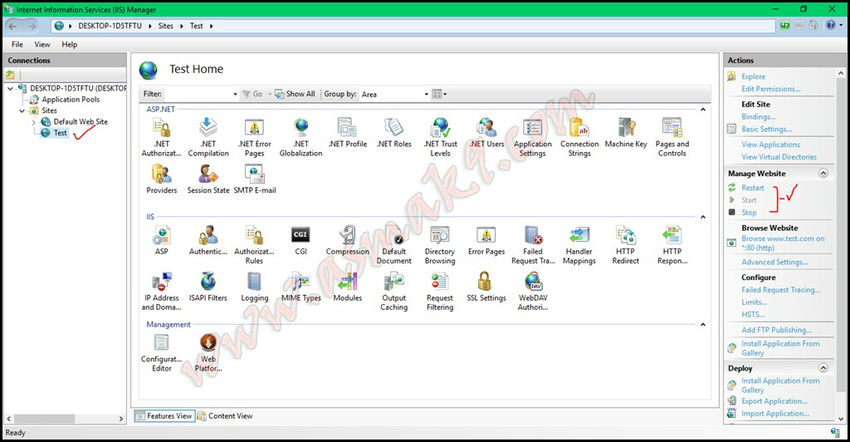Collapse the Sites tree node
This screenshot has height=442, width=850.
tap(22, 111)
